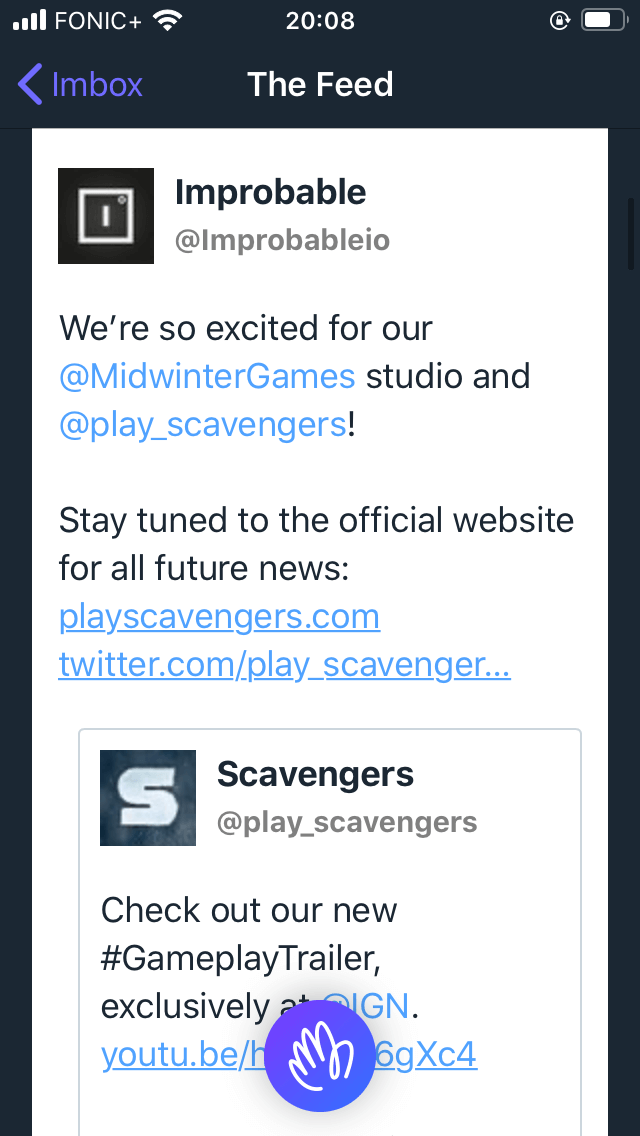This screenshot has height=1136, width=640.
Task: Open playscavengers.com link
Action: (220, 617)
